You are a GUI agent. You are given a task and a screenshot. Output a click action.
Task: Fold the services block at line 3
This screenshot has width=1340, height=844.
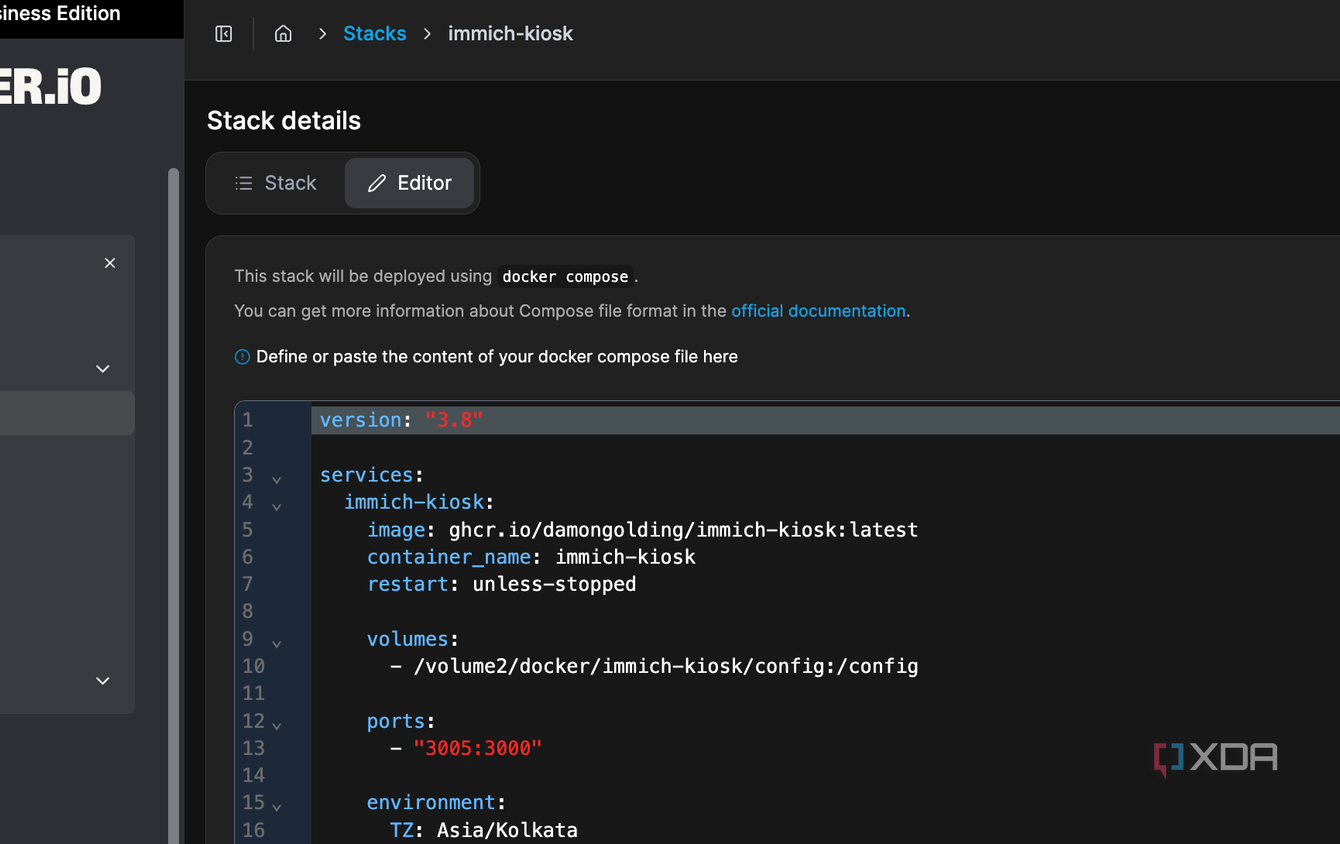click(277, 479)
